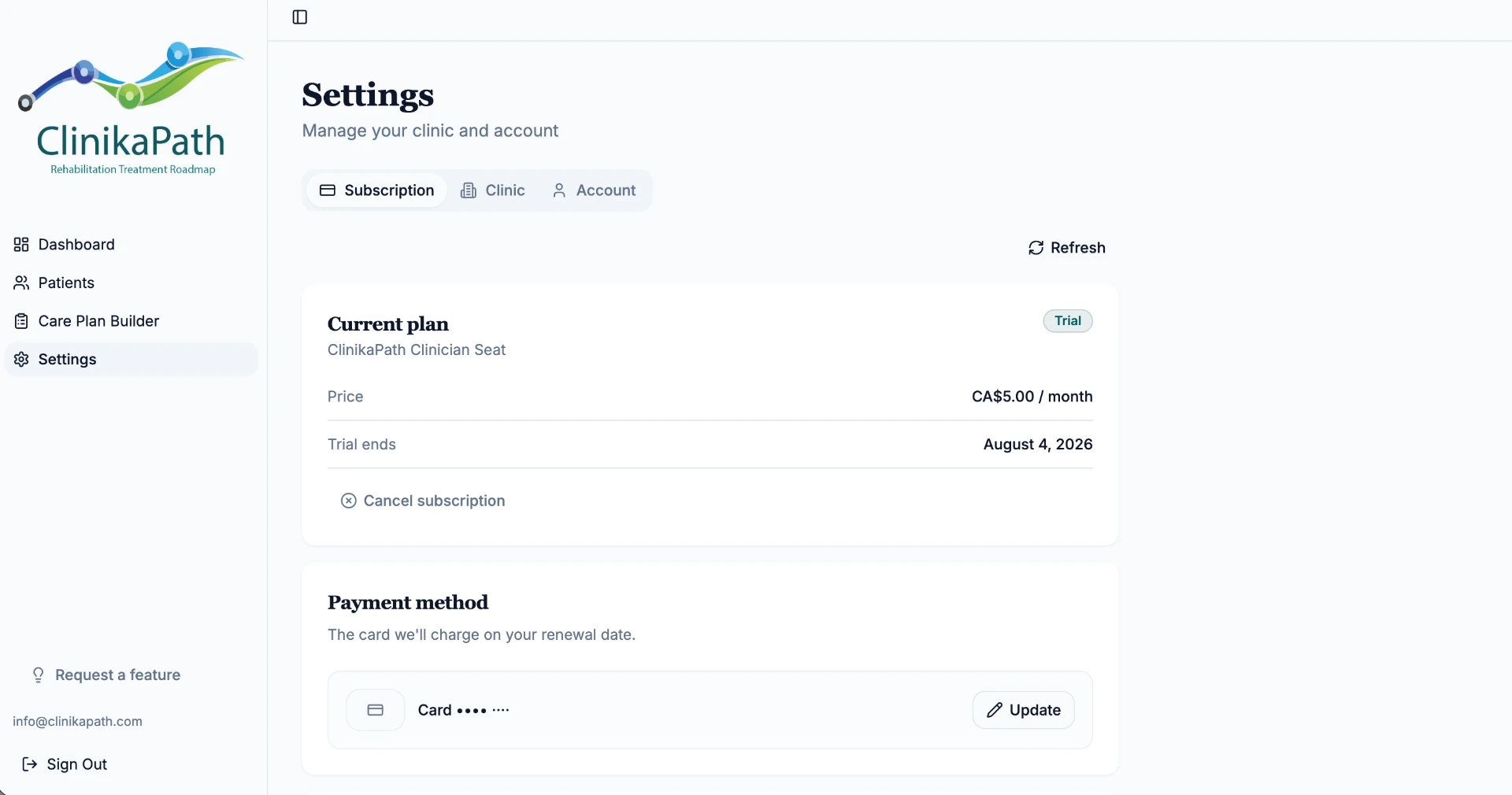Click the Settings gear icon in sidebar
The height and width of the screenshot is (795, 1512).
[21, 359]
